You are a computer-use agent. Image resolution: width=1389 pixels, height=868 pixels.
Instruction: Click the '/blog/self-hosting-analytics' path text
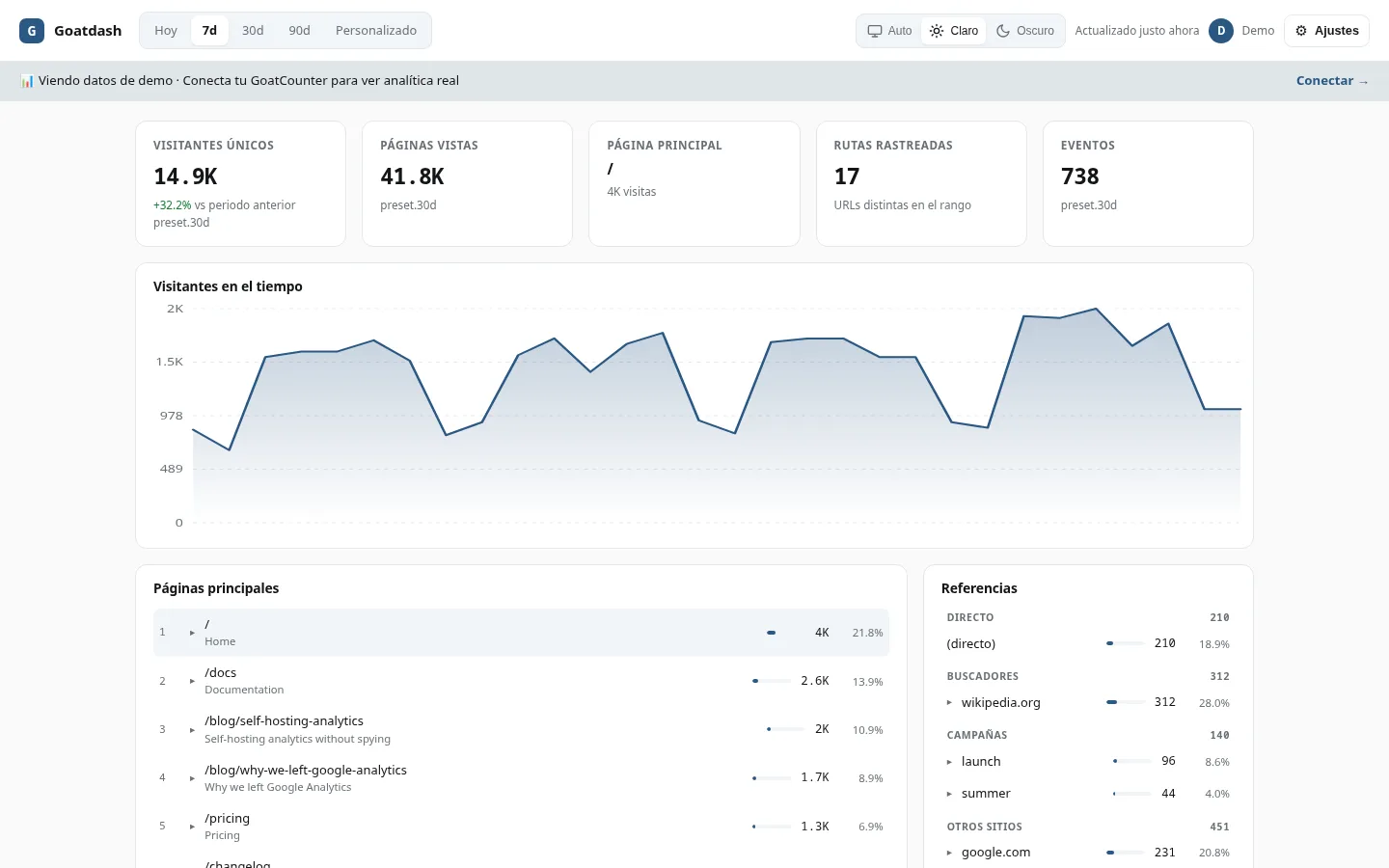tap(284, 720)
